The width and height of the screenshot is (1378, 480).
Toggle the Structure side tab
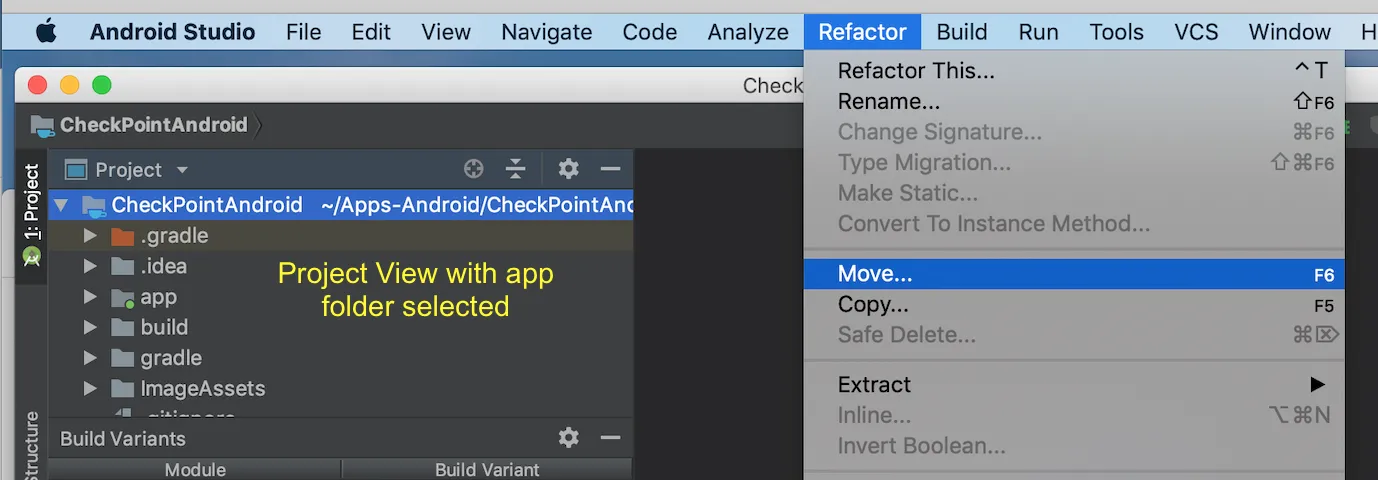point(31,446)
